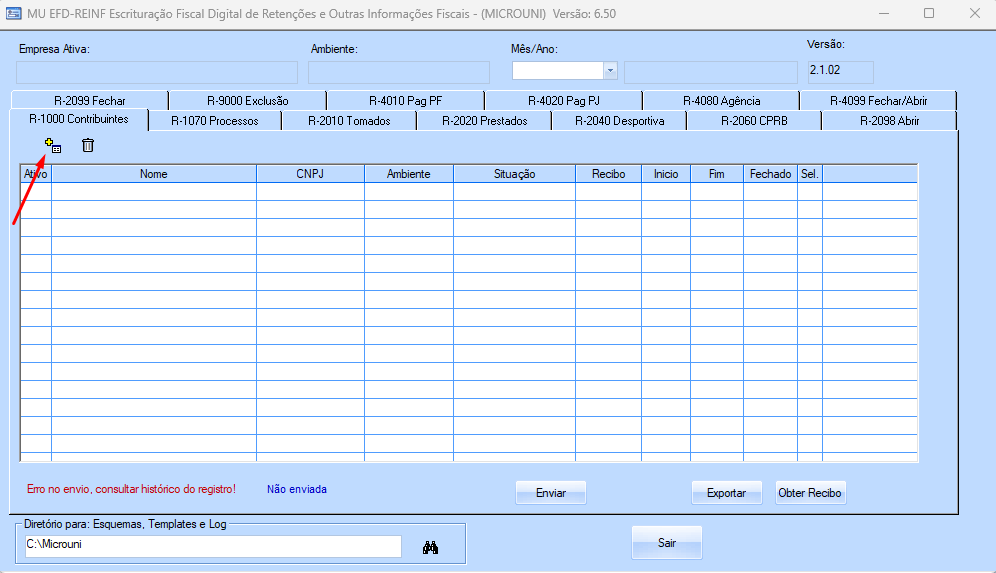Open the R-2010 Tomados tab
The height and width of the screenshot is (573, 996).
click(349, 121)
